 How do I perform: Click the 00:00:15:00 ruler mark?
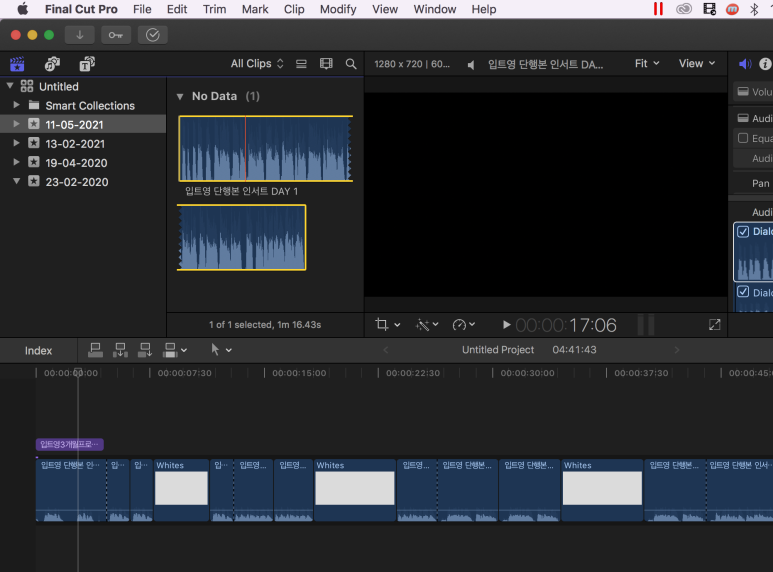(x=299, y=373)
